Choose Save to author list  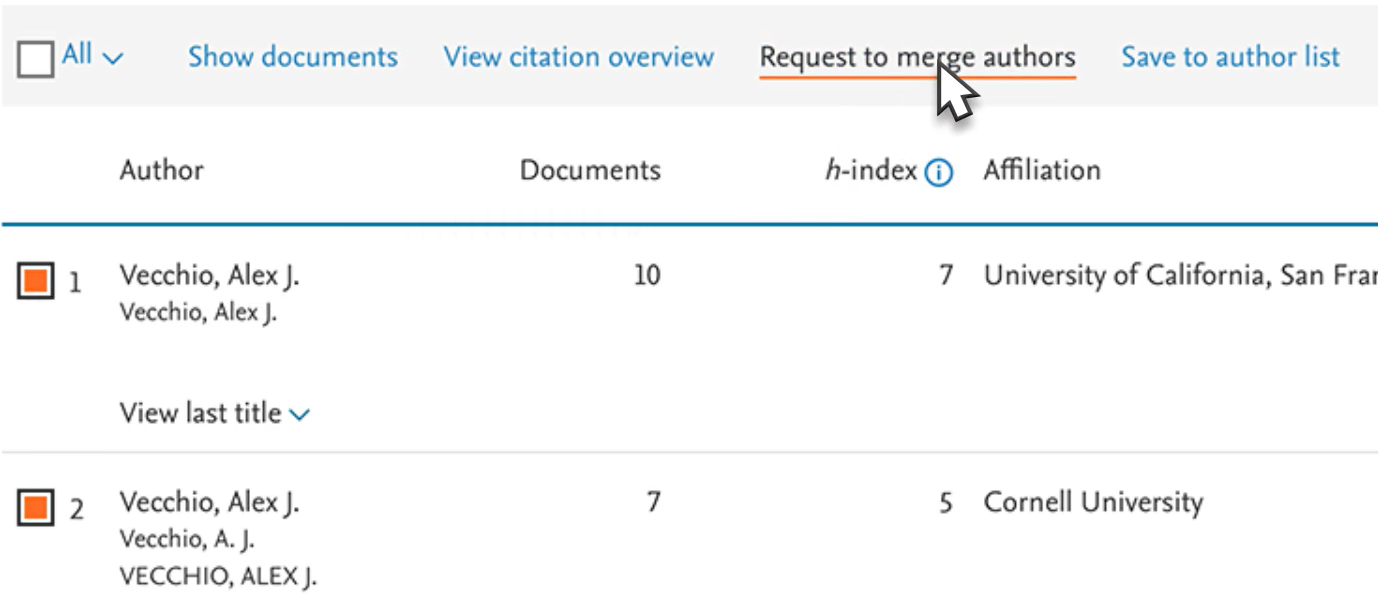coord(1230,57)
